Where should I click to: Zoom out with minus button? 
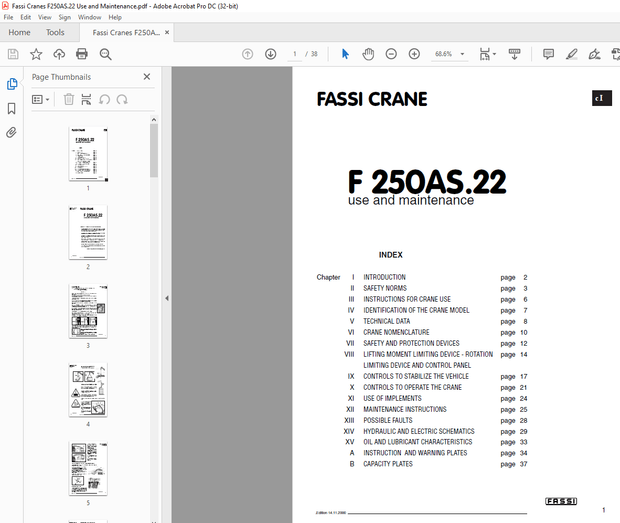tap(391, 54)
